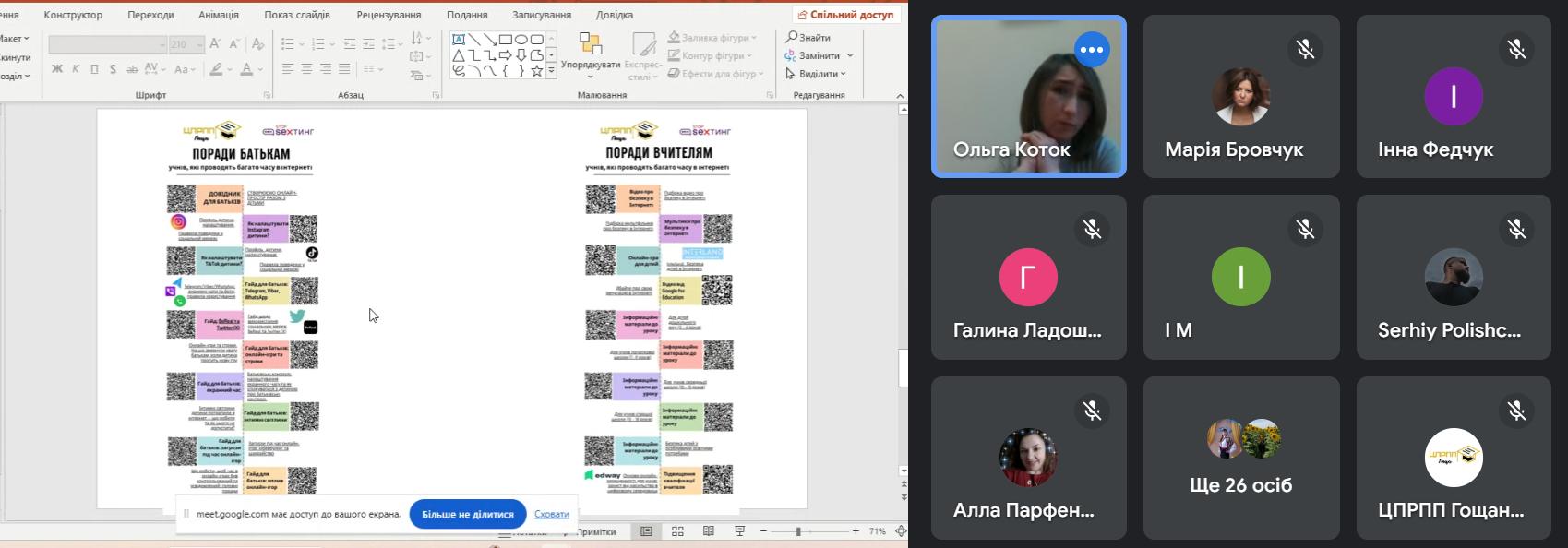Open the Select (Виділити) dropdown
Screen dimensions: 1568x548
click(844, 74)
